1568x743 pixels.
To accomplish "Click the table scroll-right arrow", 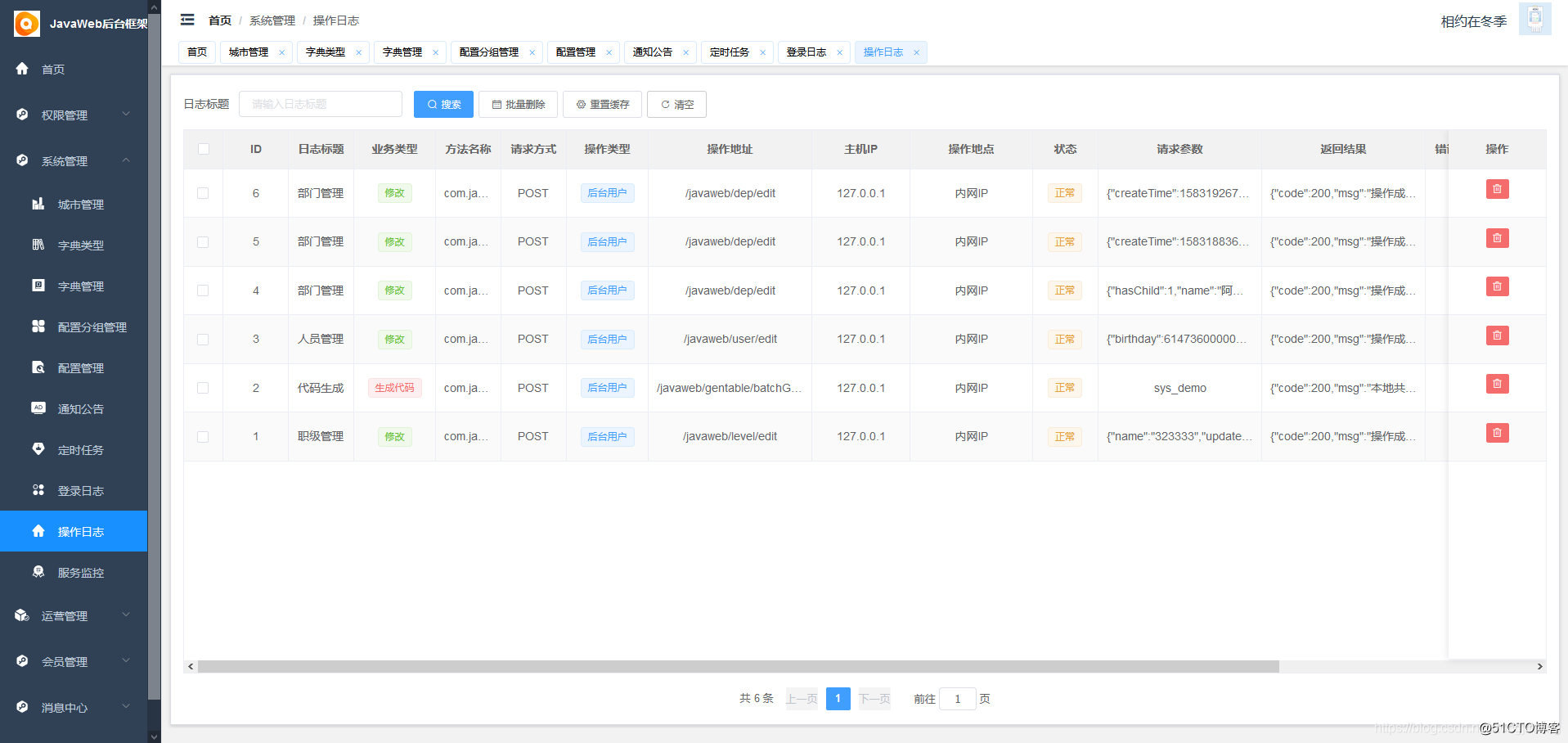I will pyautogui.click(x=1539, y=667).
